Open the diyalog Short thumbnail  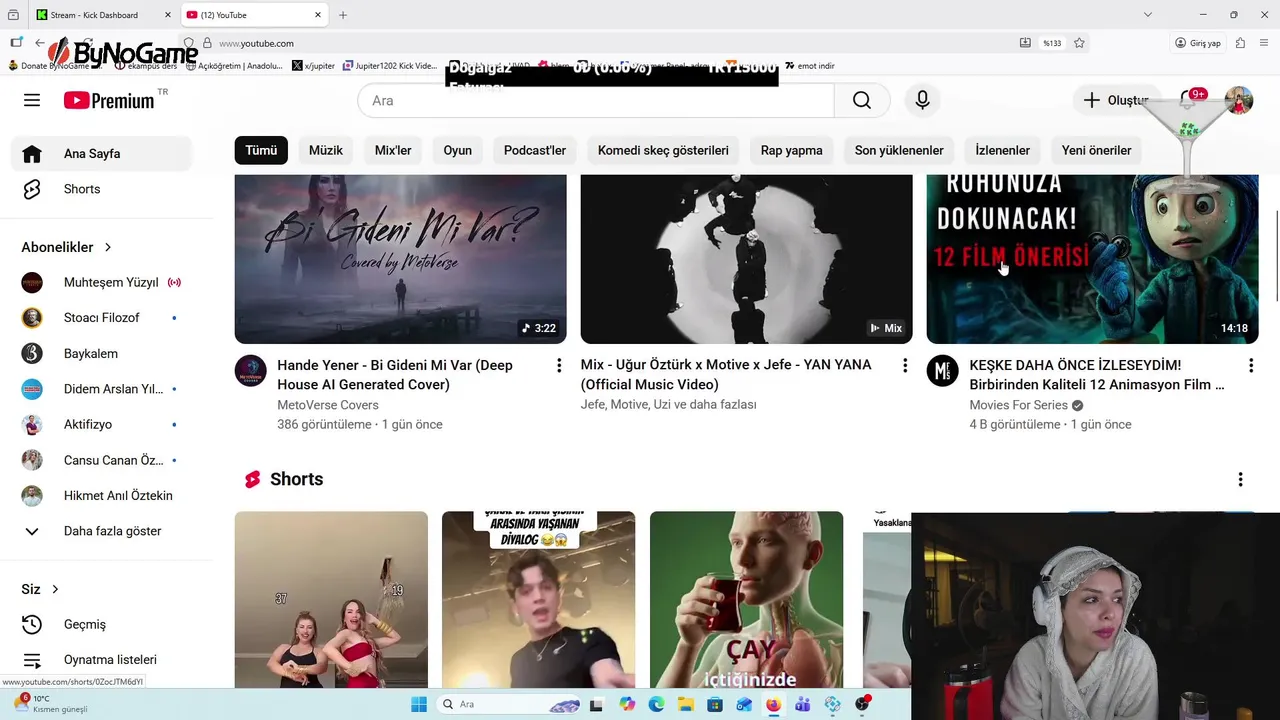click(x=538, y=600)
